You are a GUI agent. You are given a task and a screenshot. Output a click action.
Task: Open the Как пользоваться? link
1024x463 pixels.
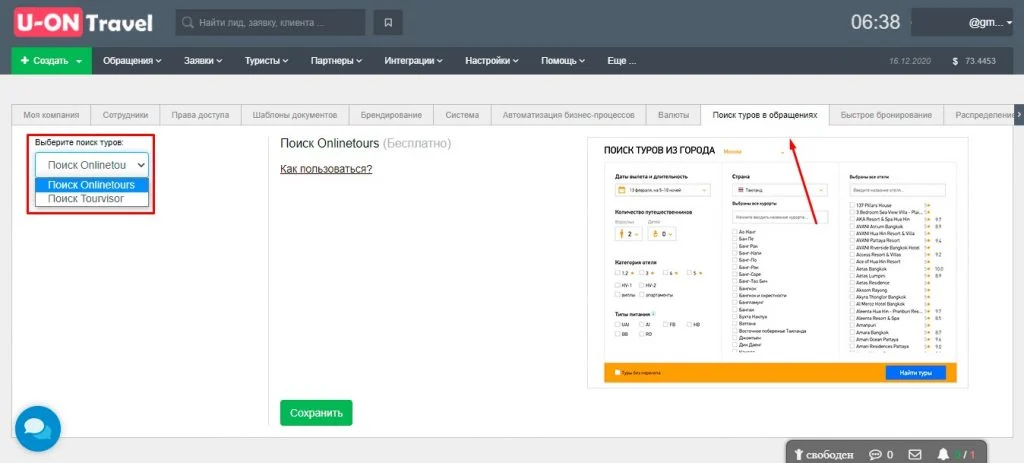tap(326, 169)
